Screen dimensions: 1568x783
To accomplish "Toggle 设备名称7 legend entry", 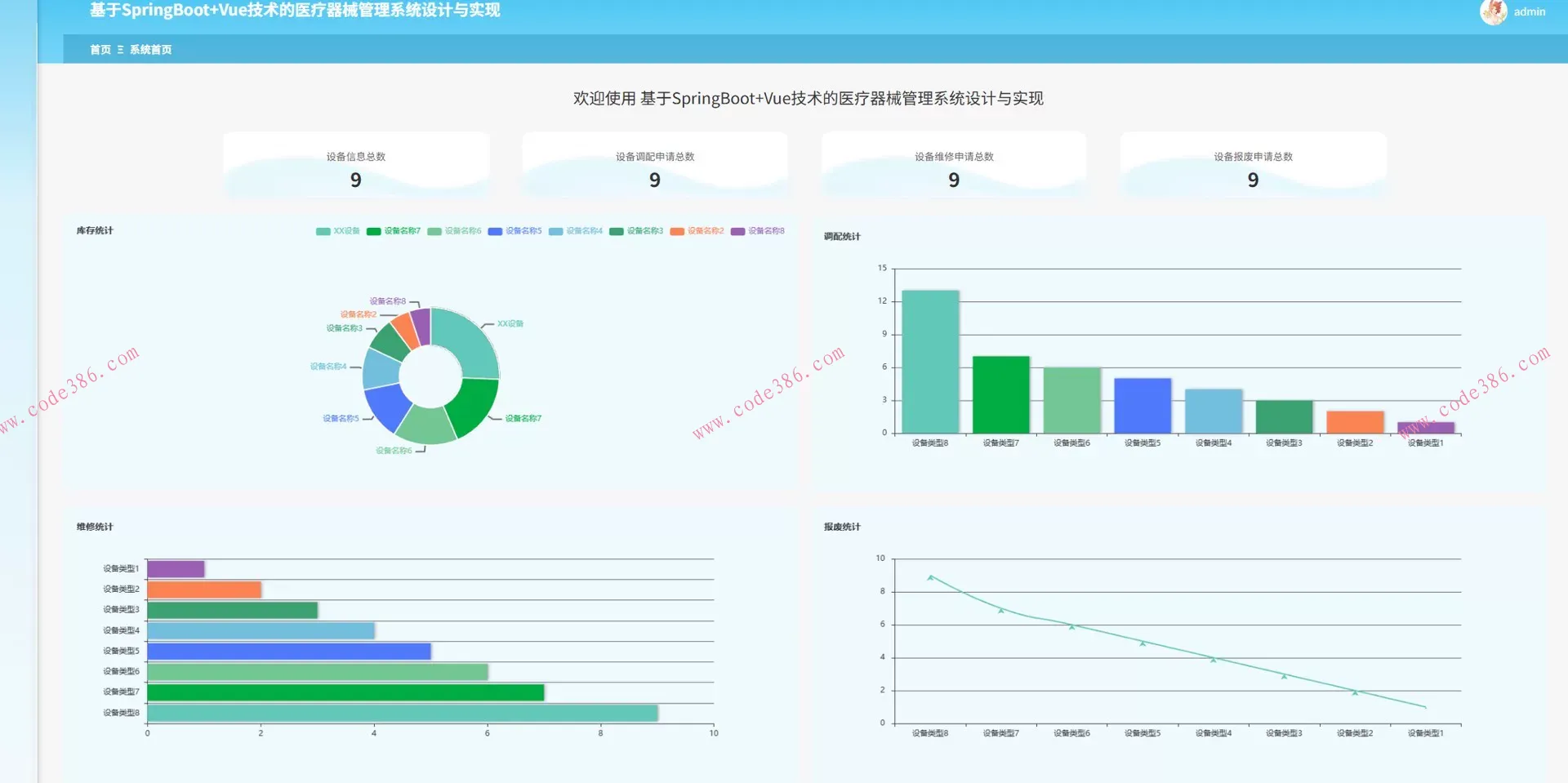I will pyautogui.click(x=394, y=231).
